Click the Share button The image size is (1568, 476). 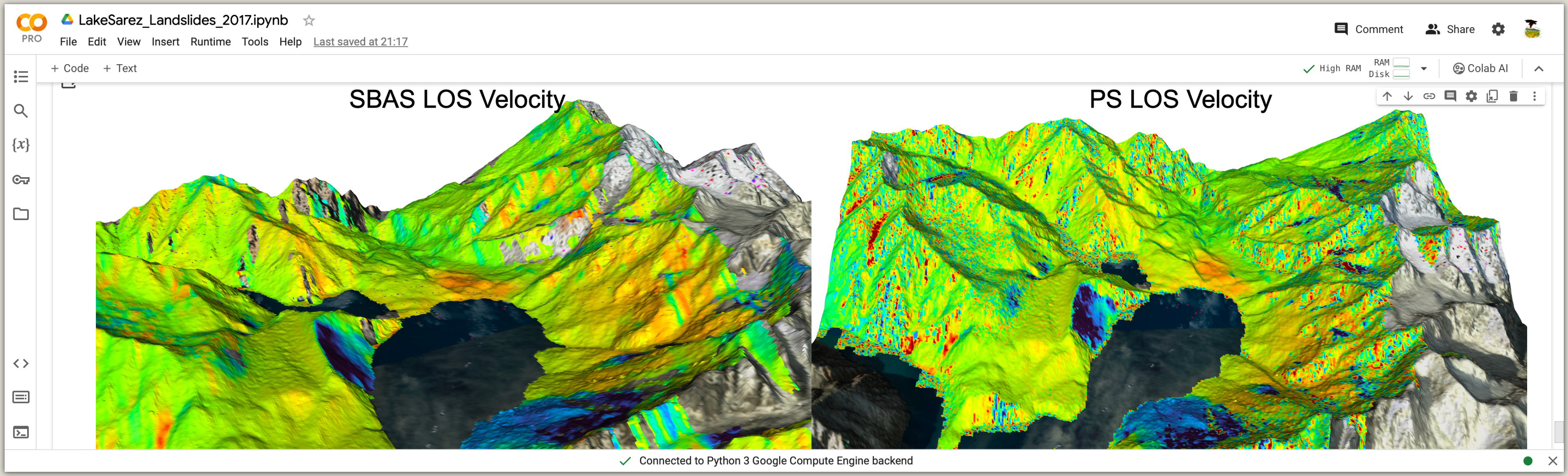tap(1450, 29)
